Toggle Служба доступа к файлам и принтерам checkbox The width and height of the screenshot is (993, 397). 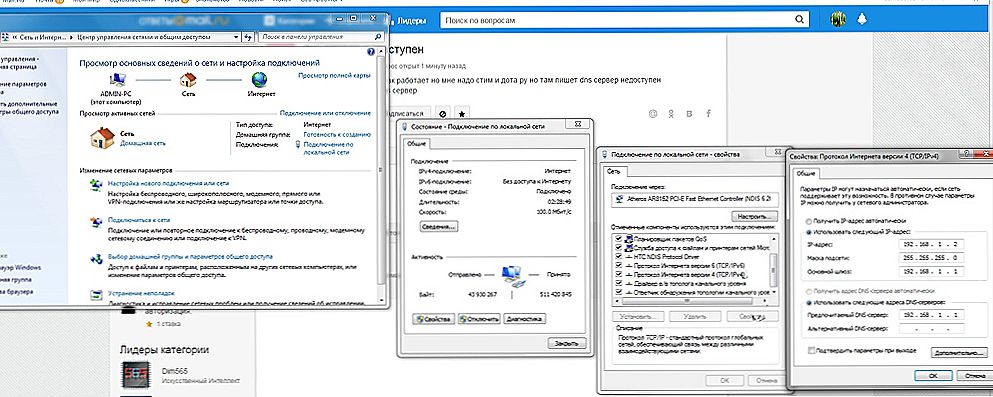coord(618,248)
